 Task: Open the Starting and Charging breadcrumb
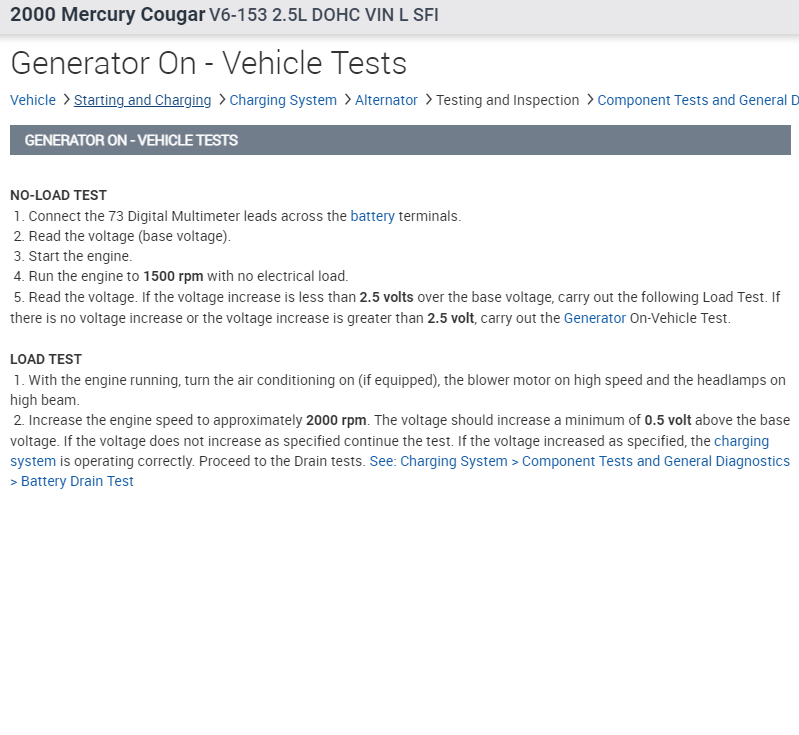pos(142,100)
